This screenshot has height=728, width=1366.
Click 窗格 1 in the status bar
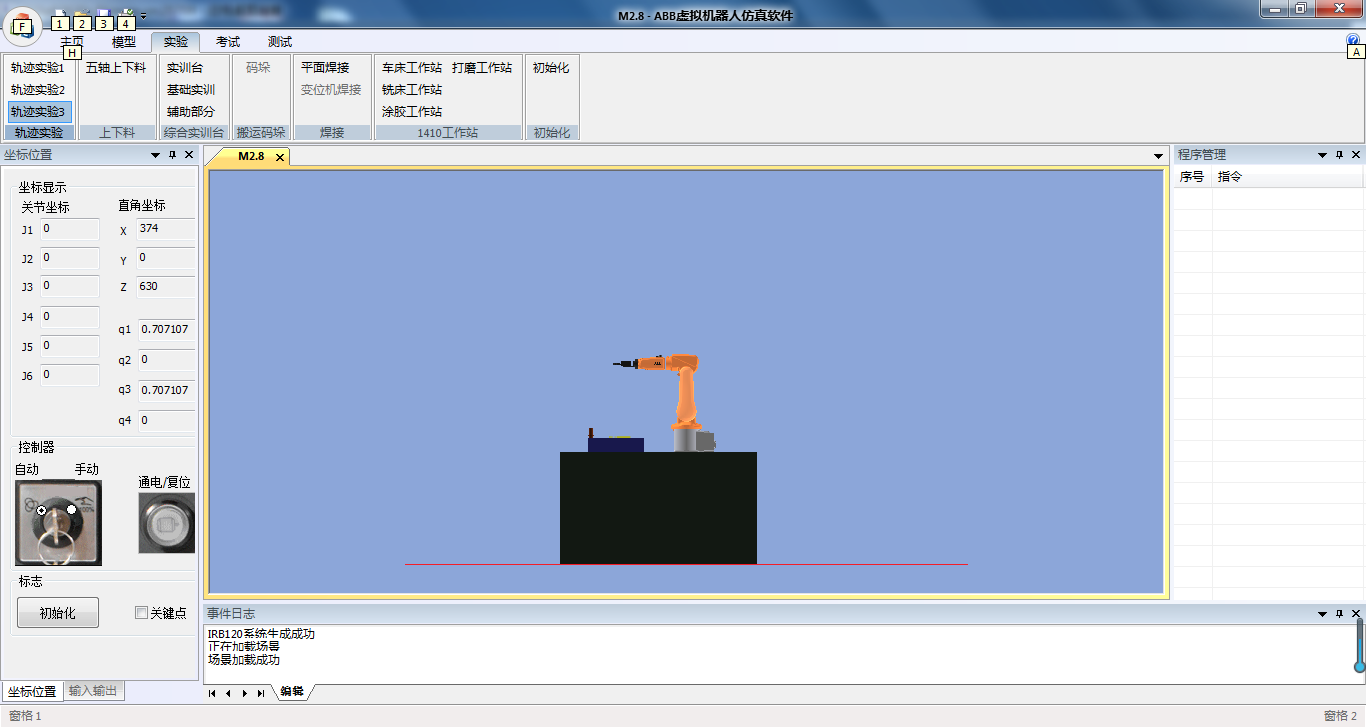coord(25,716)
